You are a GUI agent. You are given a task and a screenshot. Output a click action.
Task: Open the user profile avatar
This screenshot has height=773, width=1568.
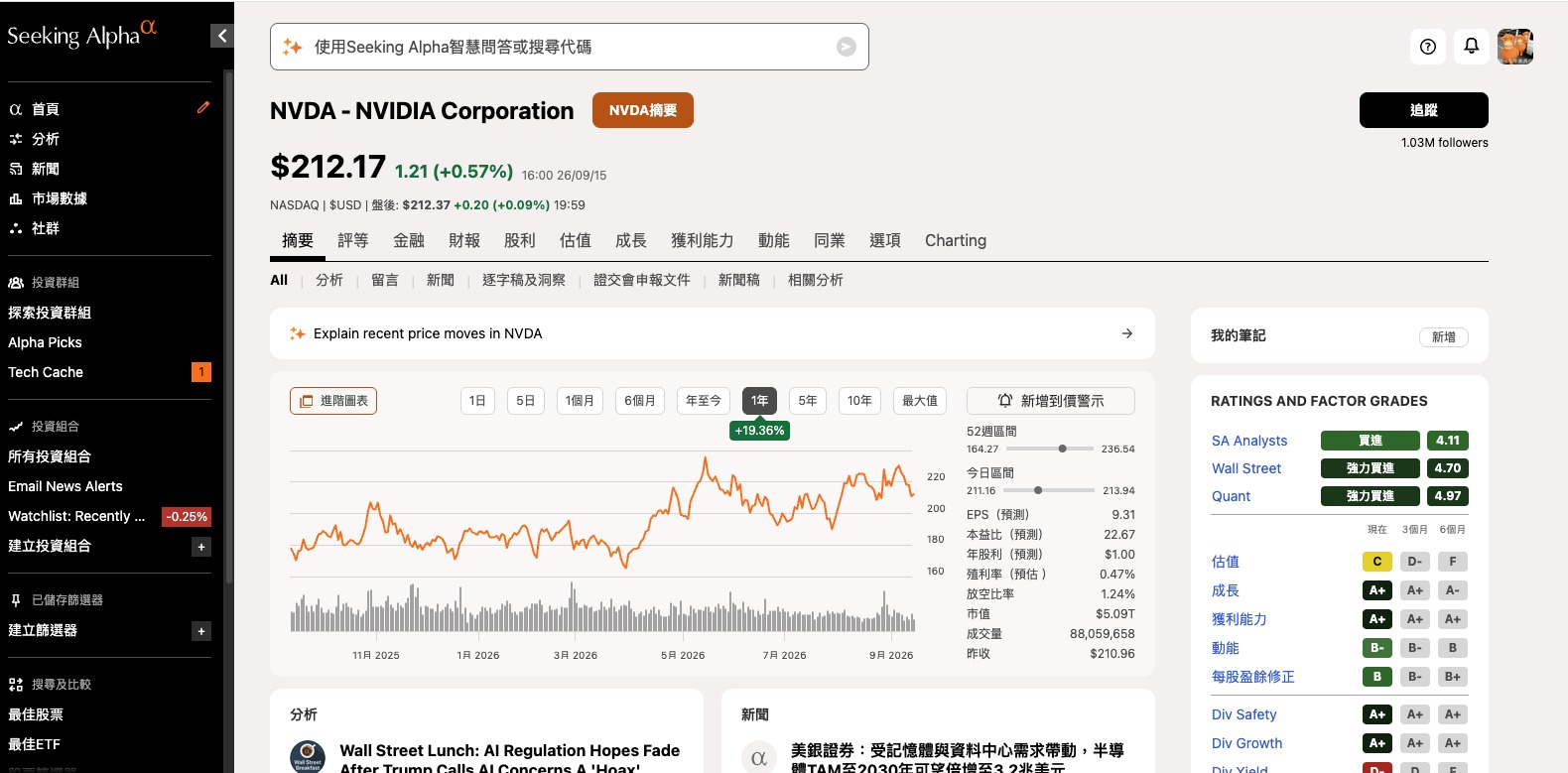click(x=1515, y=47)
